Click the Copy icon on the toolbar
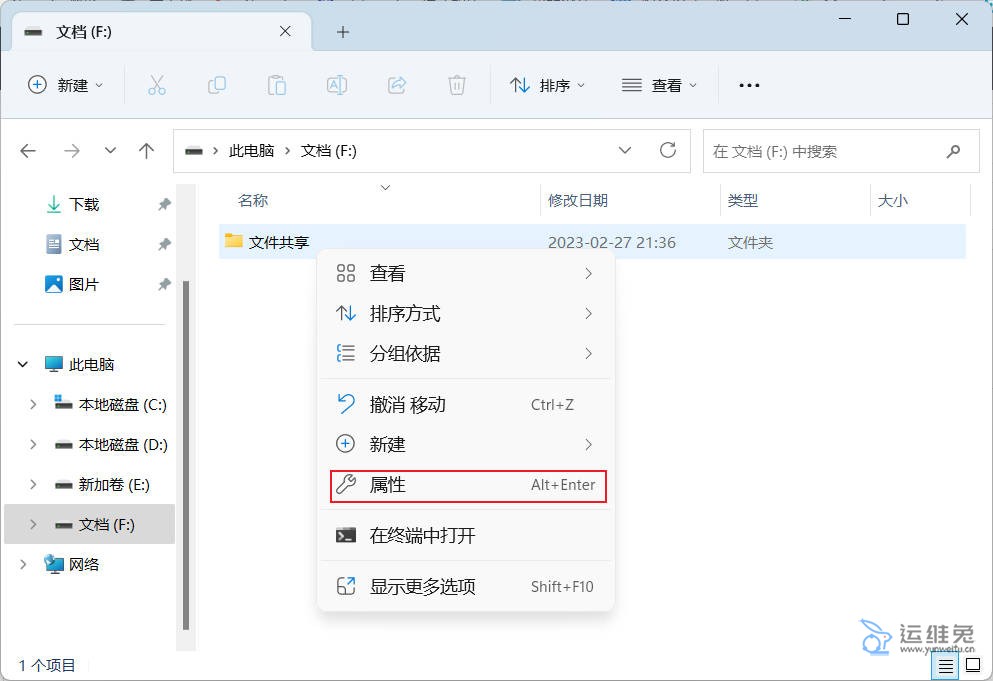993x681 pixels. [x=217, y=85]
